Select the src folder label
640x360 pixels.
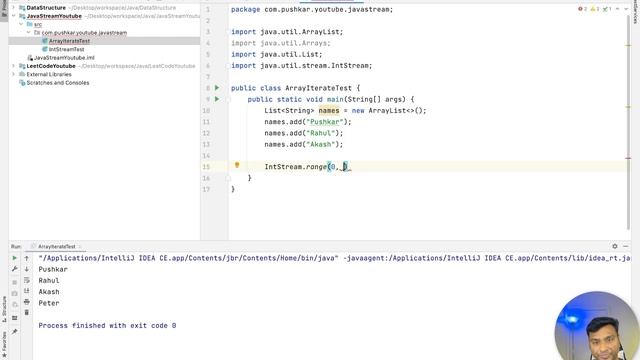[38, 24]
